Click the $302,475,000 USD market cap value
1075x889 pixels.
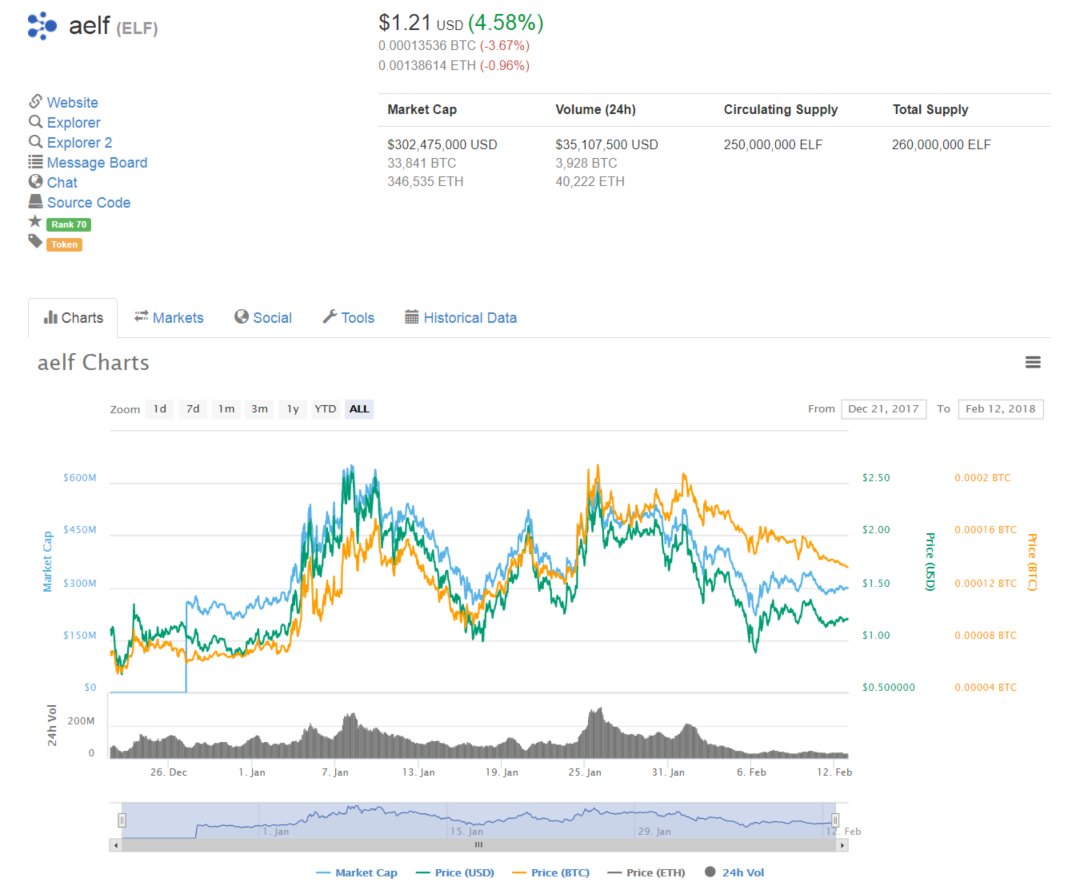[x=442, y=145]
